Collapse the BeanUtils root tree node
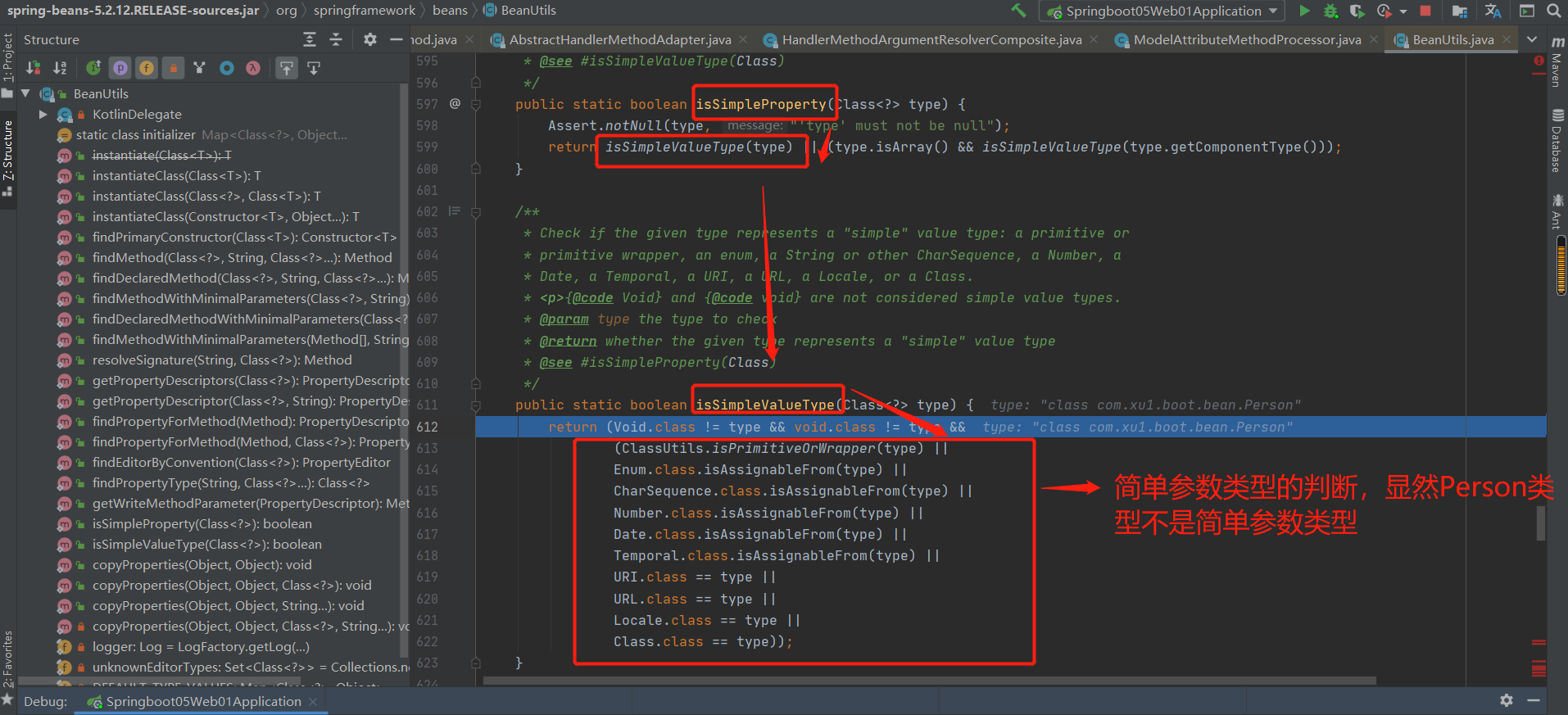This screenshot has width=1568, height=715. (25, 93)
